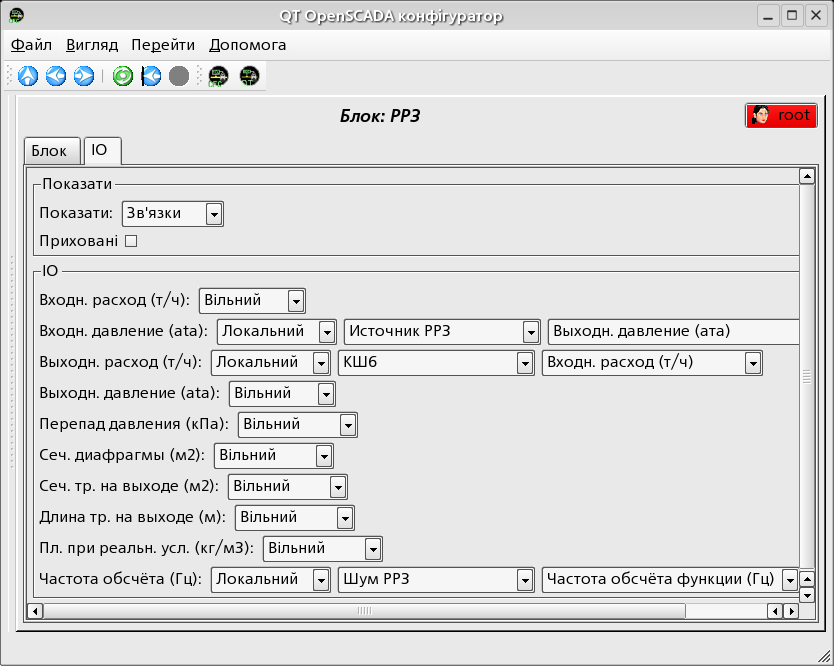The height and width of the screenshot is (666, 834).
Task: Expand the Входн. расход (т/ч) mode dropdown
Action: coord(252,300)
